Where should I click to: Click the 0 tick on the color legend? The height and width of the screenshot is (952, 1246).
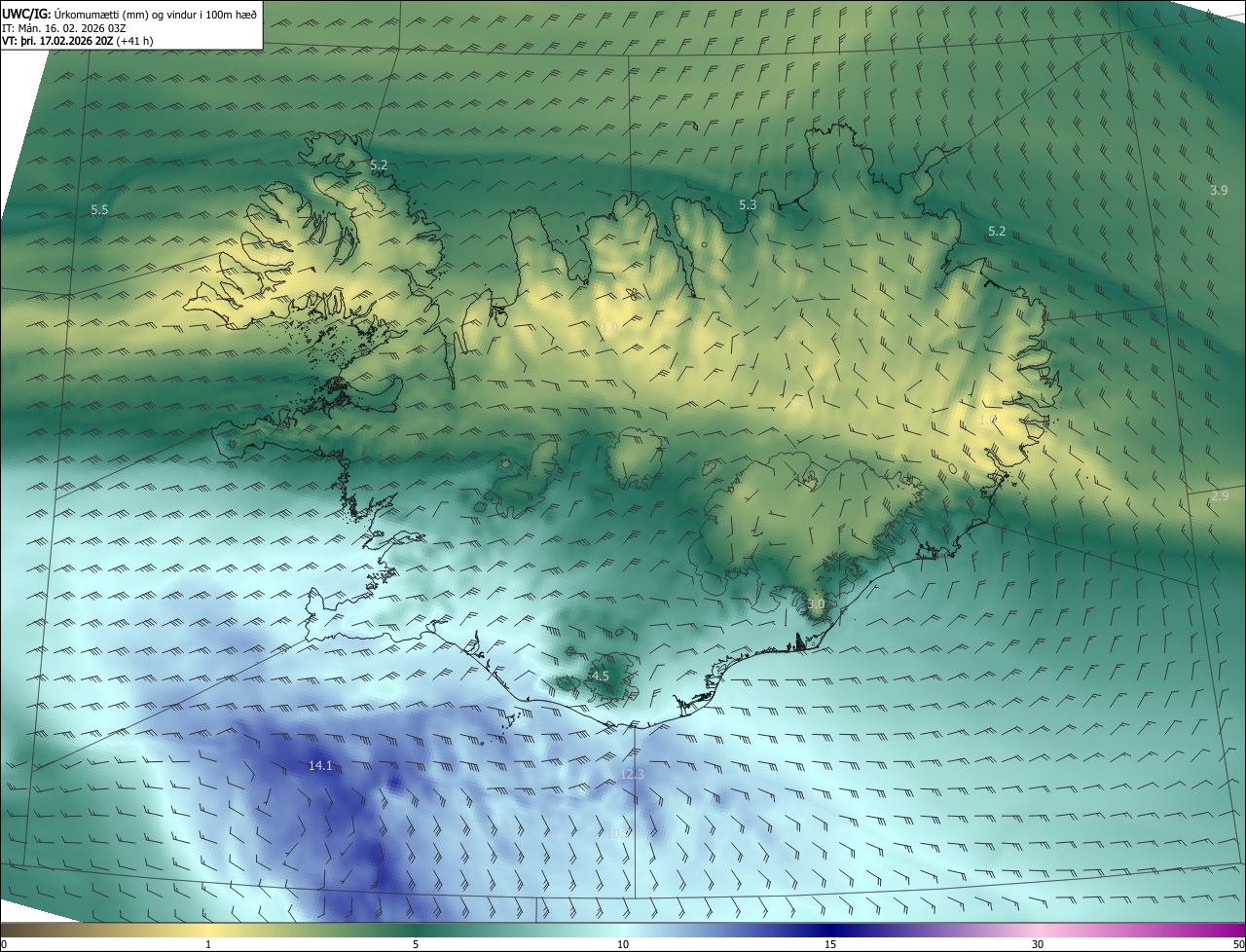(x=4, y=944)
